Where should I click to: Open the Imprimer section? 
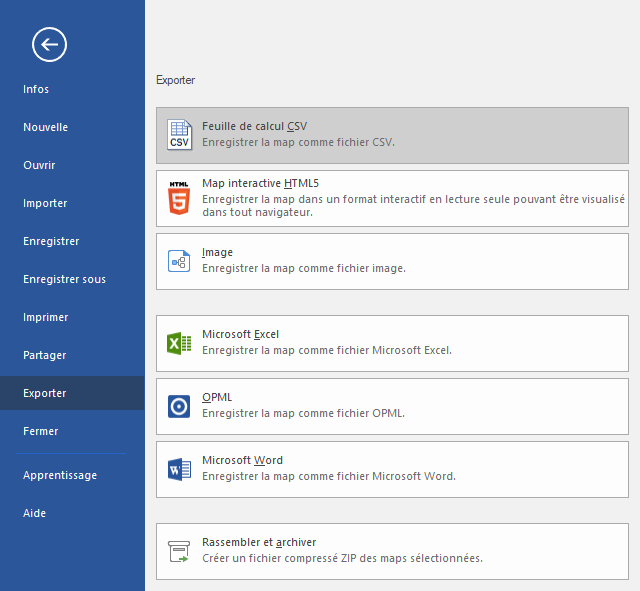pyautogui.click(x=45, y=317)
